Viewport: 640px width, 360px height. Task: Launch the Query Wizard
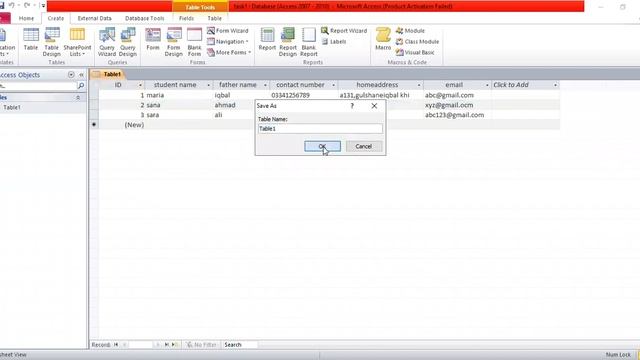tap(107, 42)
